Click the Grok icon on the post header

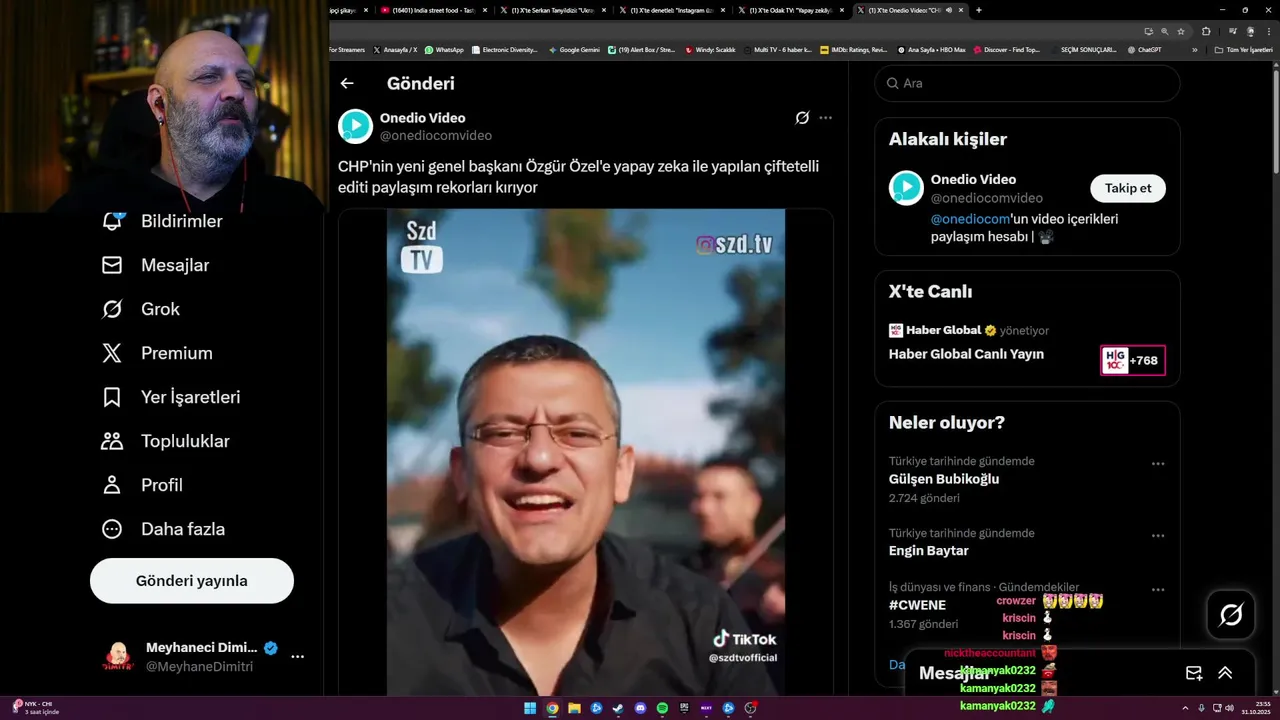pyautogui.click(x=802, y=118)
